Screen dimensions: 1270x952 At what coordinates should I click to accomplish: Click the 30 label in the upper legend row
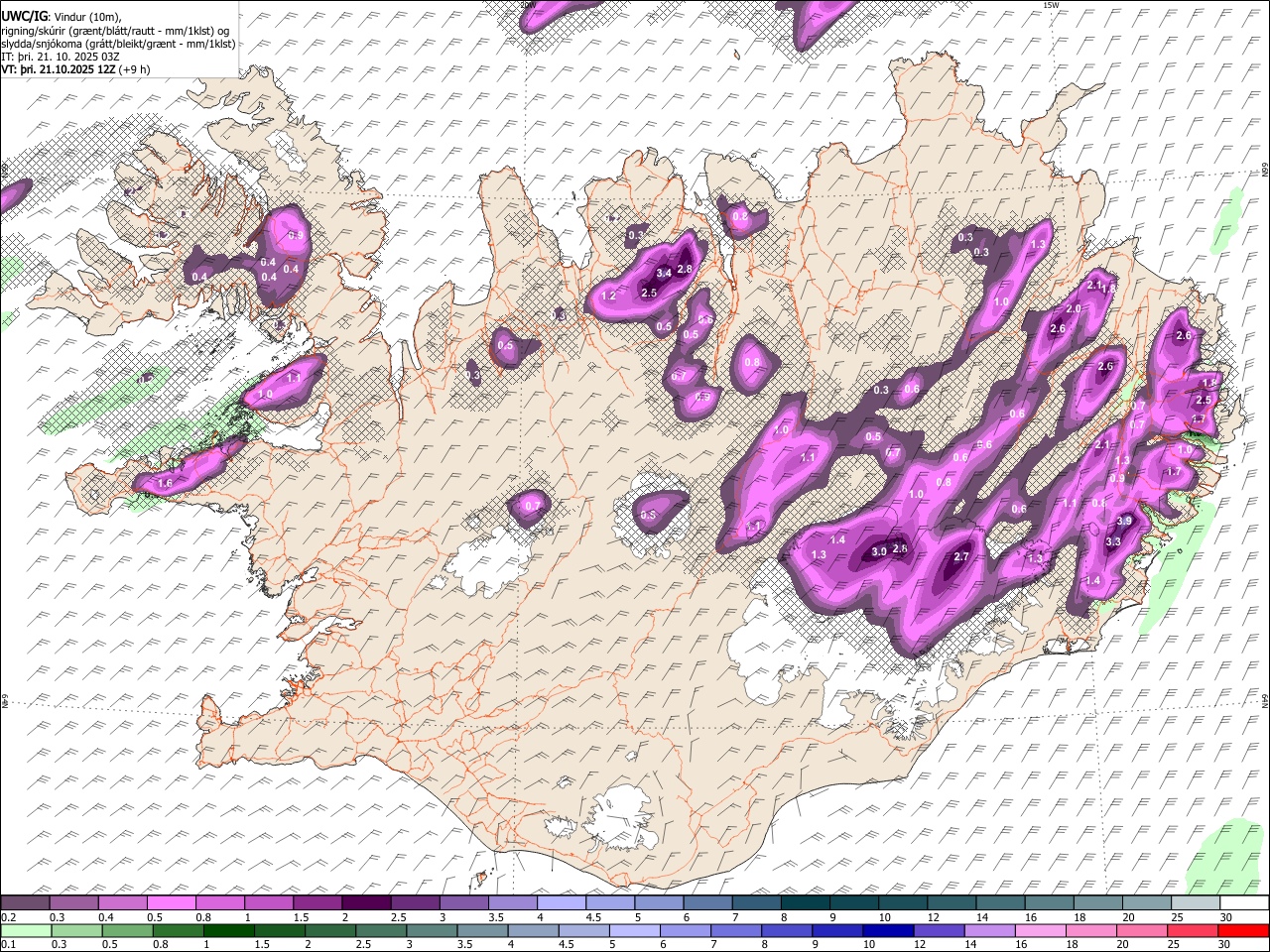(1225, 917)
